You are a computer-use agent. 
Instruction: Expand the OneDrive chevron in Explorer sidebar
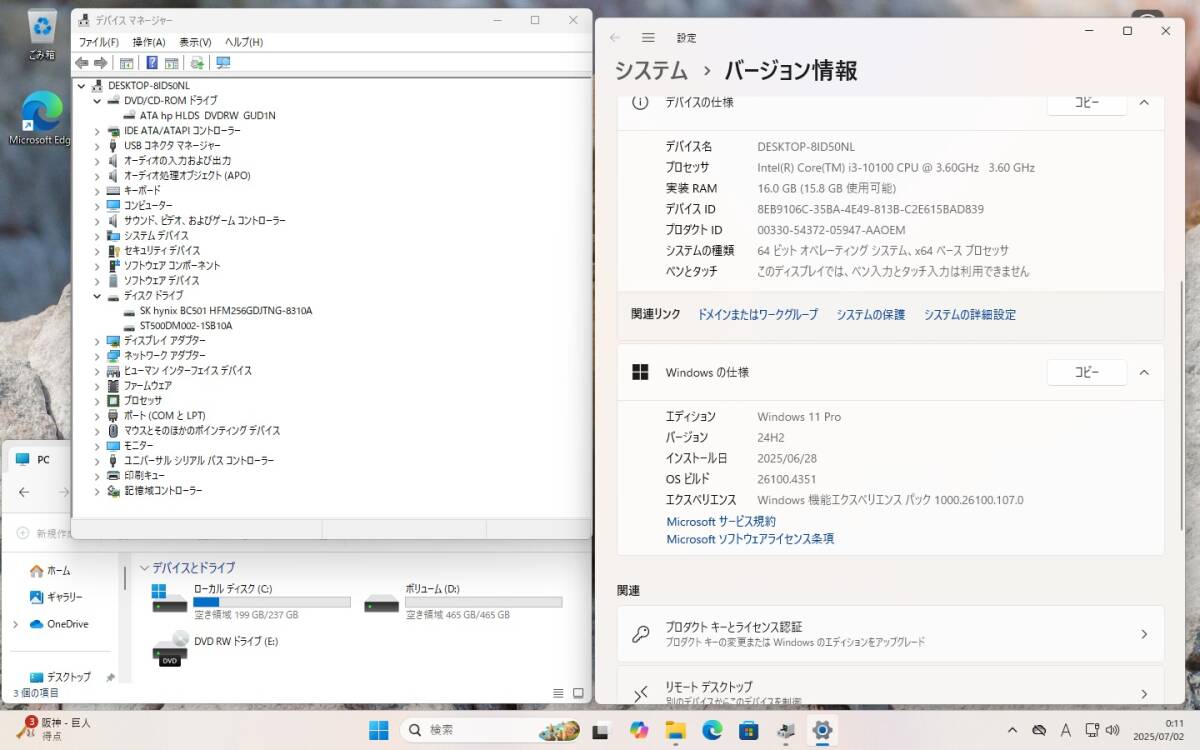click(x=15, y=624)
